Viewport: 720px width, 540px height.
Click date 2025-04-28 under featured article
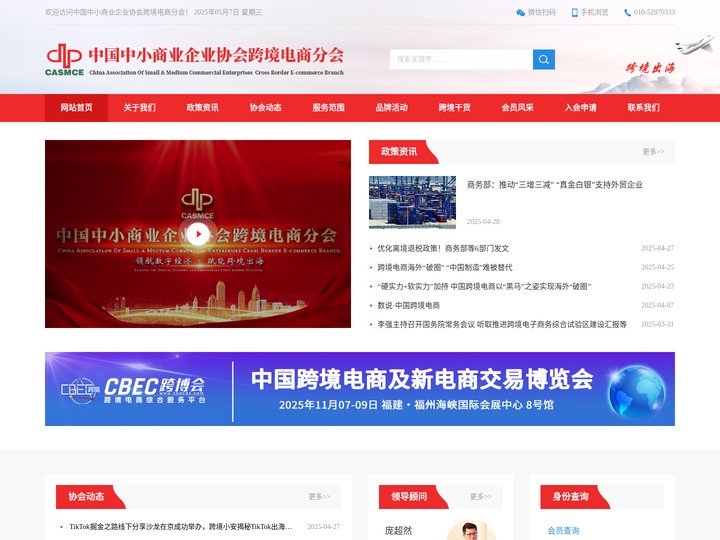pyautogui.click(x=483, y=221)
